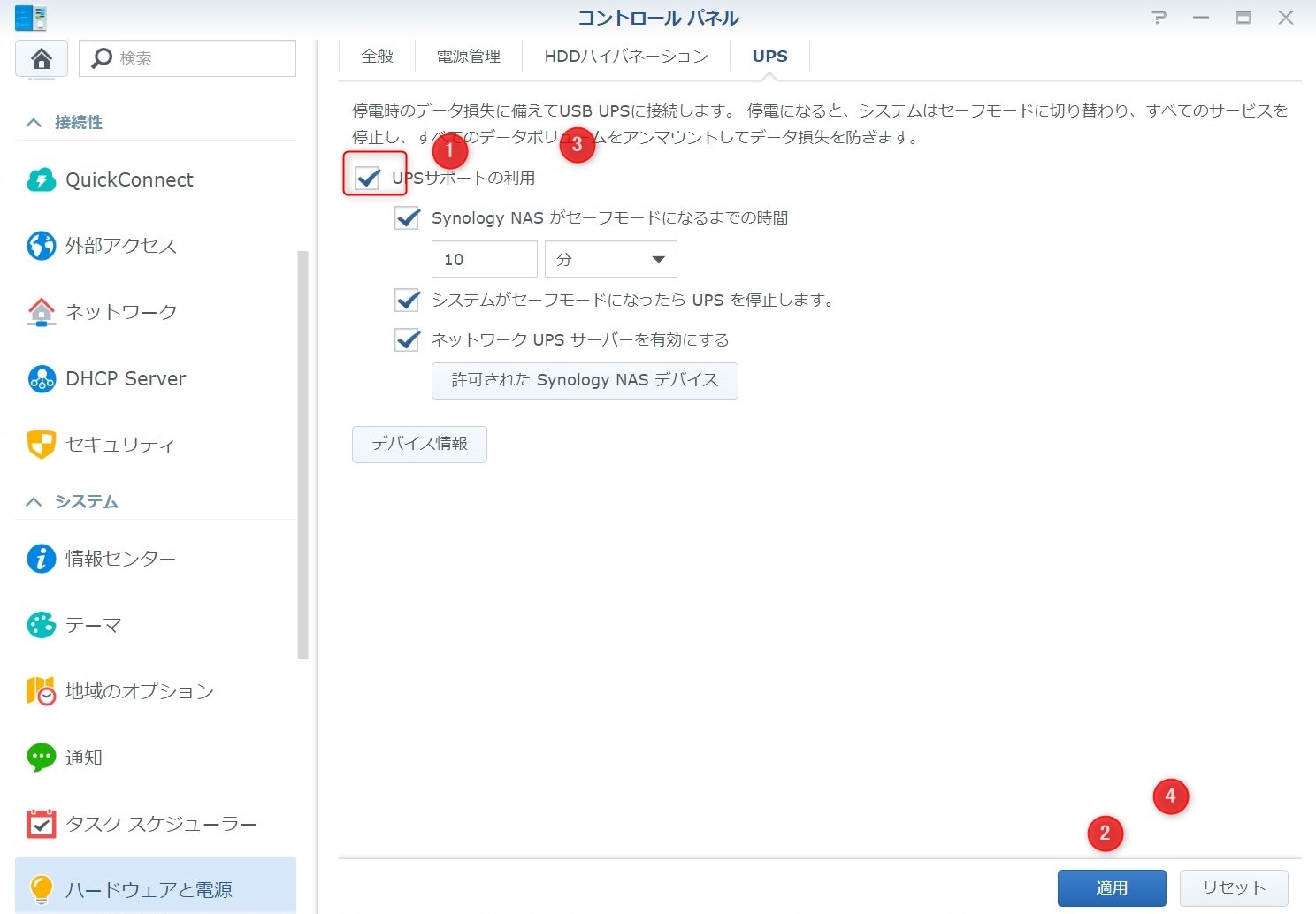
Task: Open 外部アクセス via its globe icon
Action: [x=41, y=246]
